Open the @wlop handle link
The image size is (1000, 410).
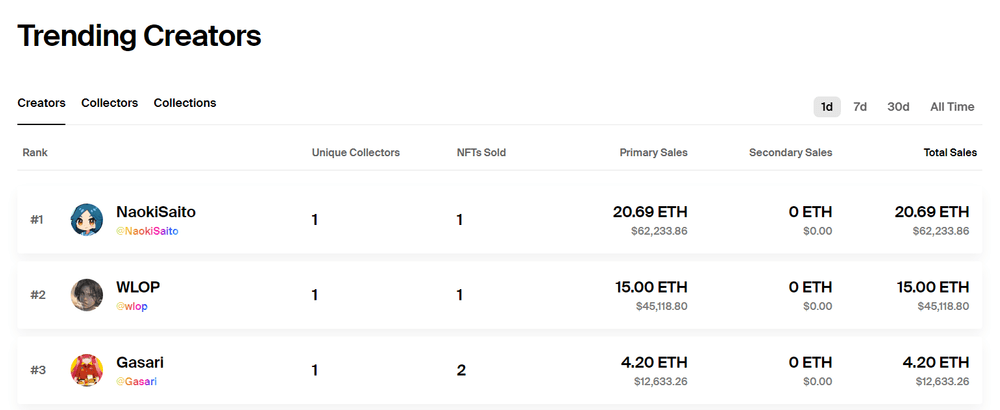tap(132, 306)
